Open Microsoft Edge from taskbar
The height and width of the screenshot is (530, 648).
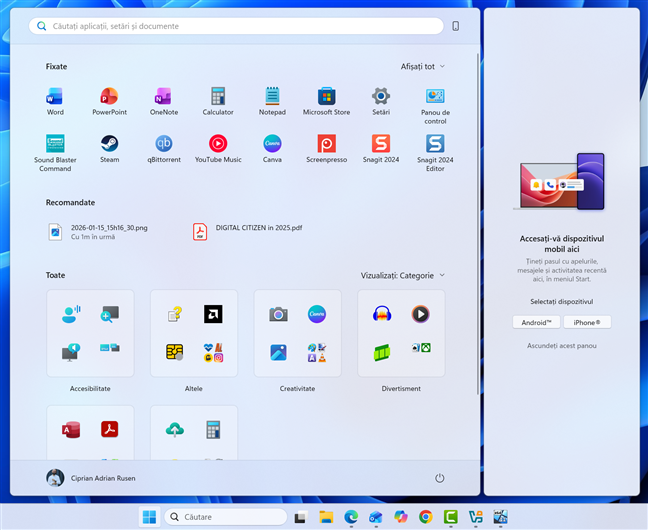point(351,517)
